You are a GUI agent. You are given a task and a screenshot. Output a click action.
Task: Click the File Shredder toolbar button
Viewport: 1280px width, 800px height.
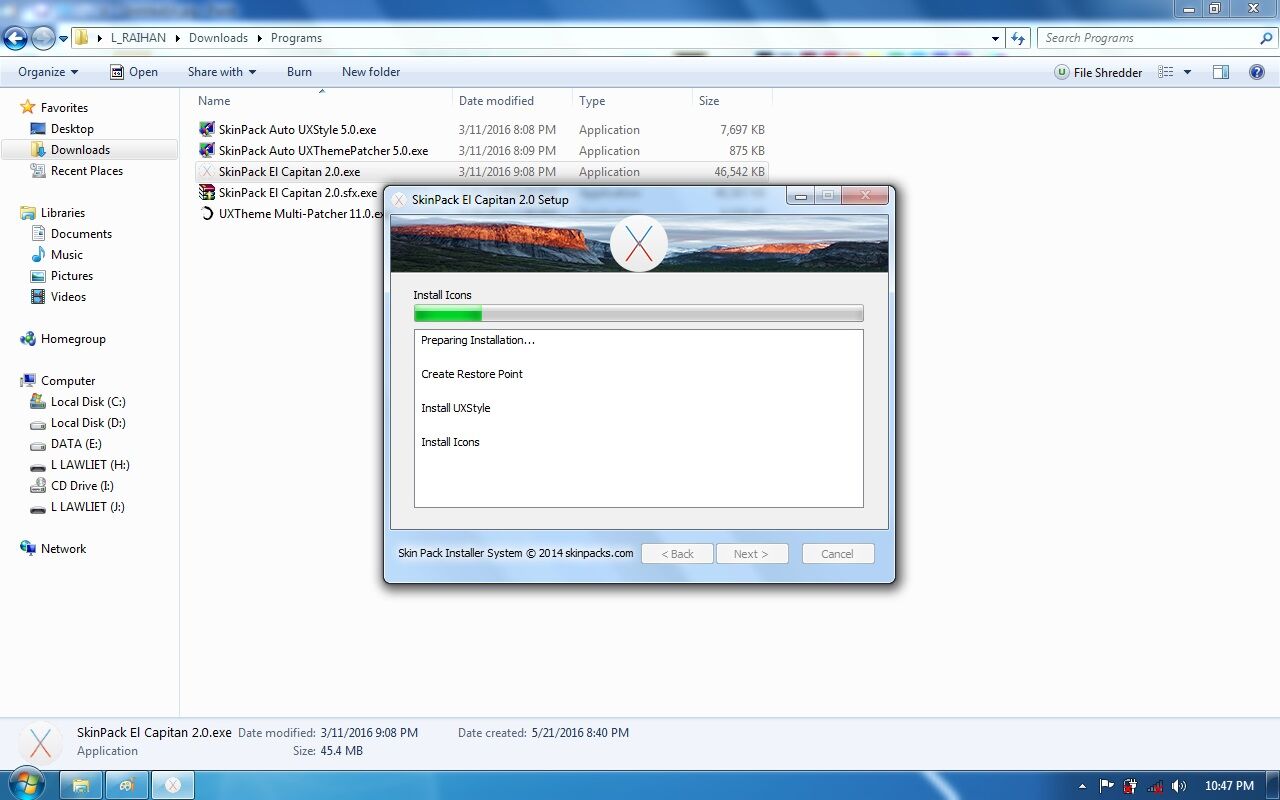tap(1098, 72)
